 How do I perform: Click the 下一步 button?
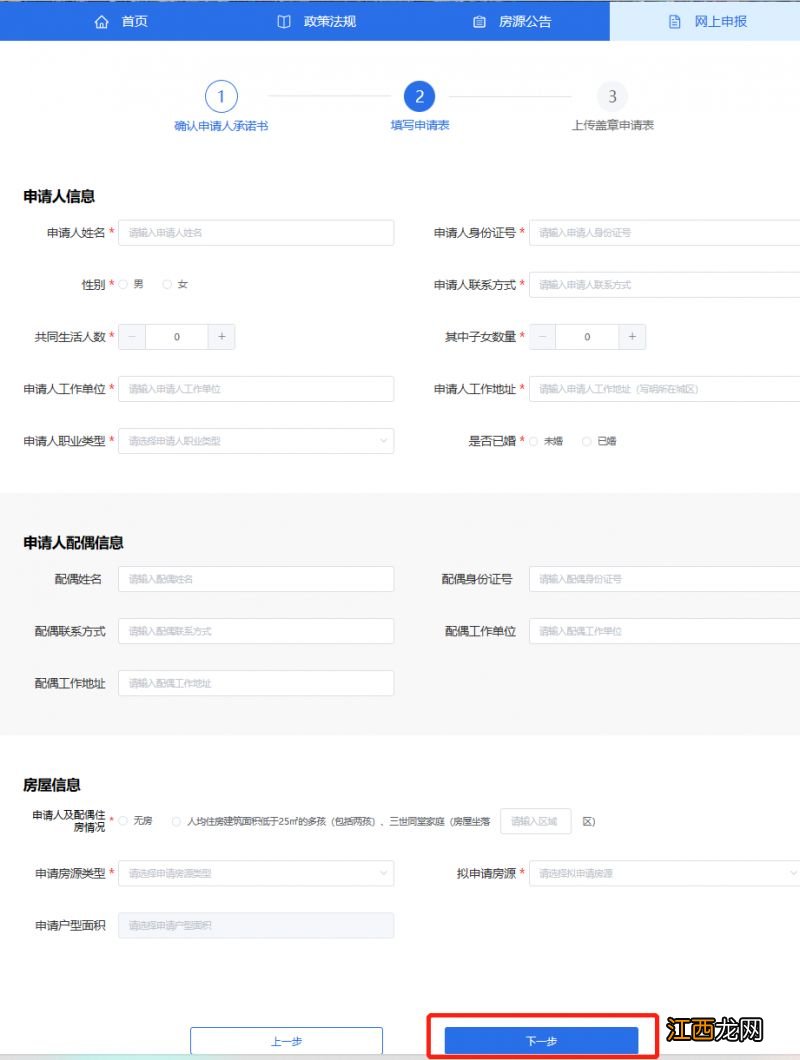point(542,1040)
